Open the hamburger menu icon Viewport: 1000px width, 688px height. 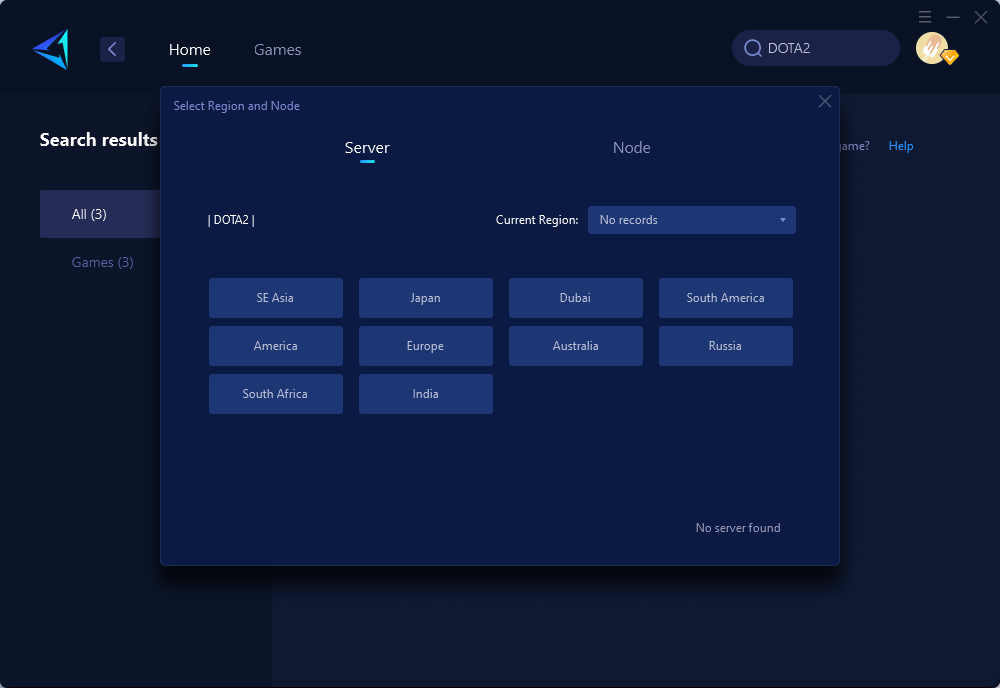pyautogui.click(x=925, y=17)
